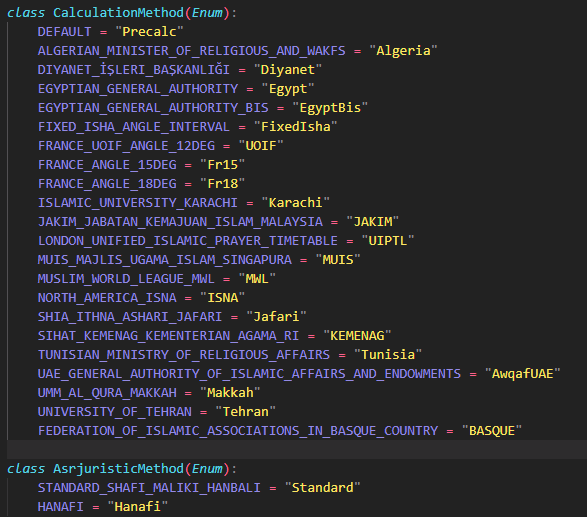Click SIHAT_KEMENAG_KEMENTERIAN_AGAMA_RI identifier
The image size is (587, 517).
click(x=168, y=336)
